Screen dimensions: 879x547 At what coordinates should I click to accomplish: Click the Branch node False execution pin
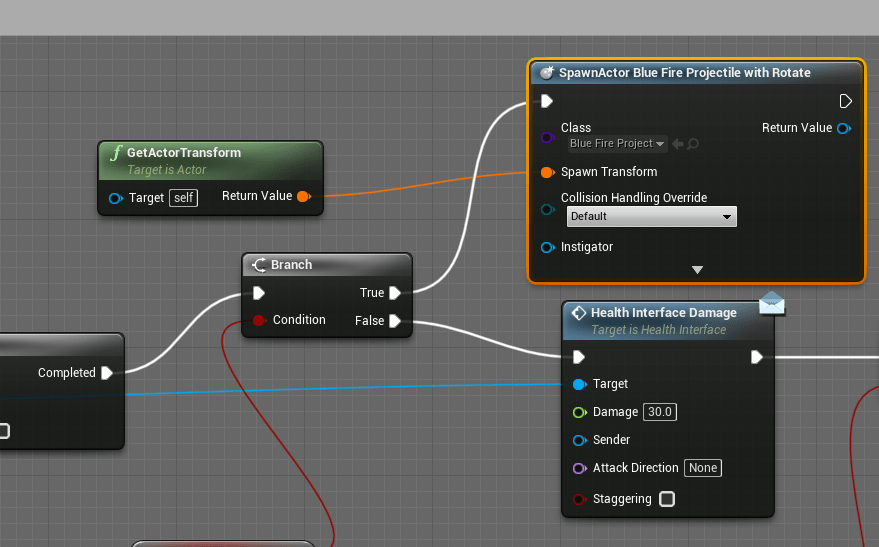[x=395, y=321]
